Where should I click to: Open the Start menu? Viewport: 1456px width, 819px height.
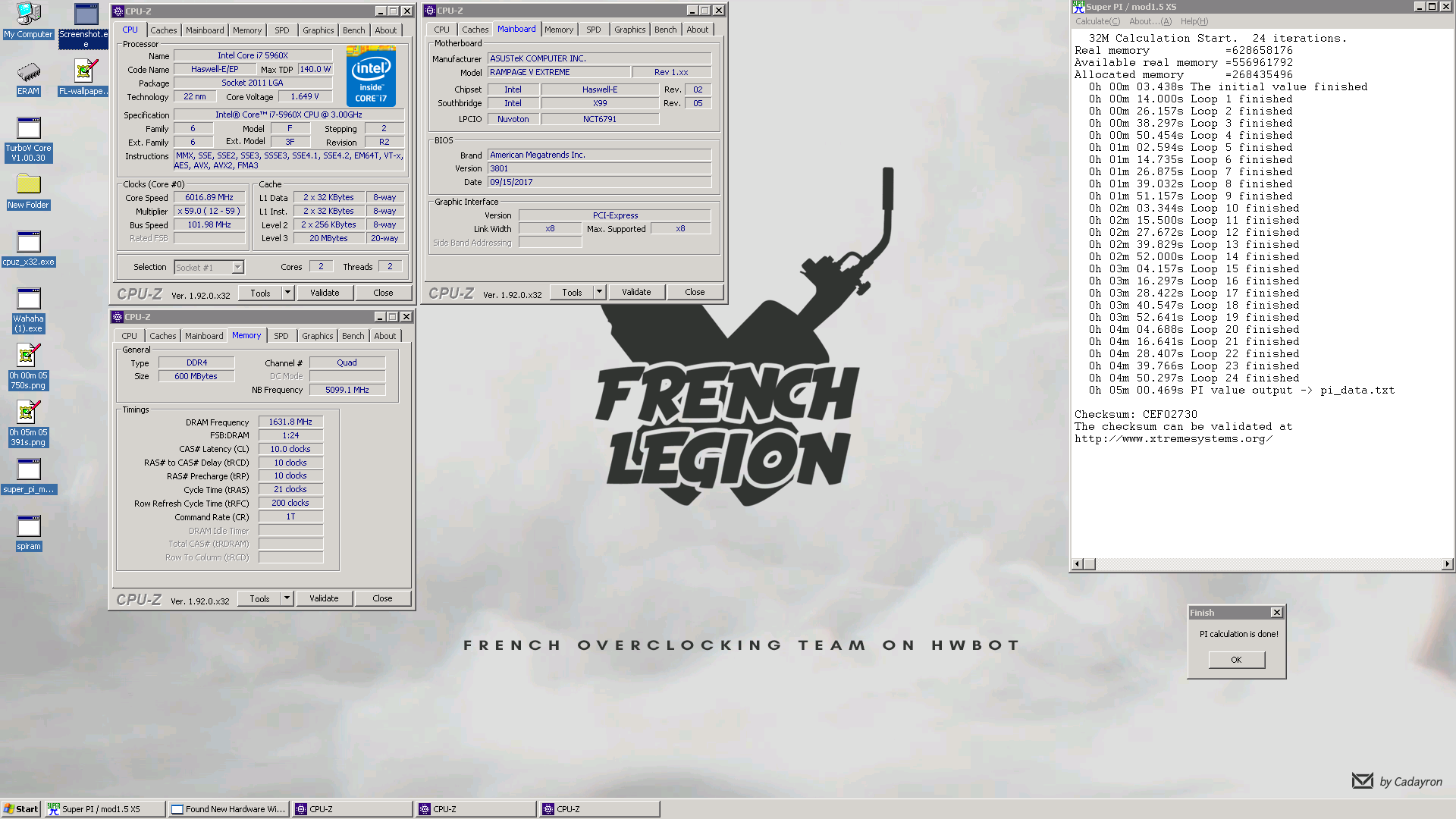tap(21, 809)
